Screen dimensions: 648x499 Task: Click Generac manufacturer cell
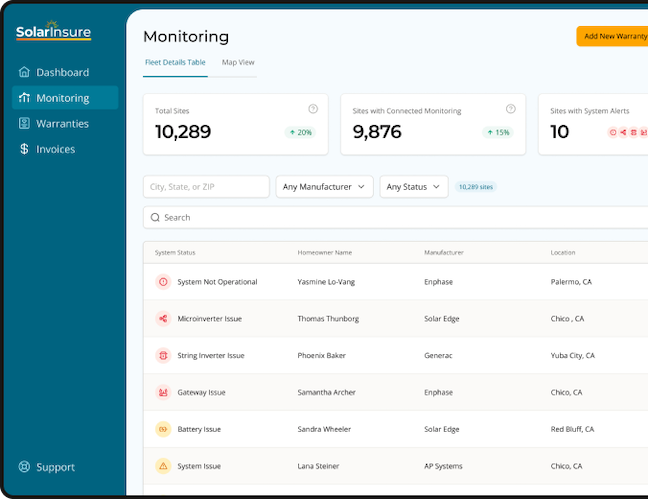pos(438,355)
